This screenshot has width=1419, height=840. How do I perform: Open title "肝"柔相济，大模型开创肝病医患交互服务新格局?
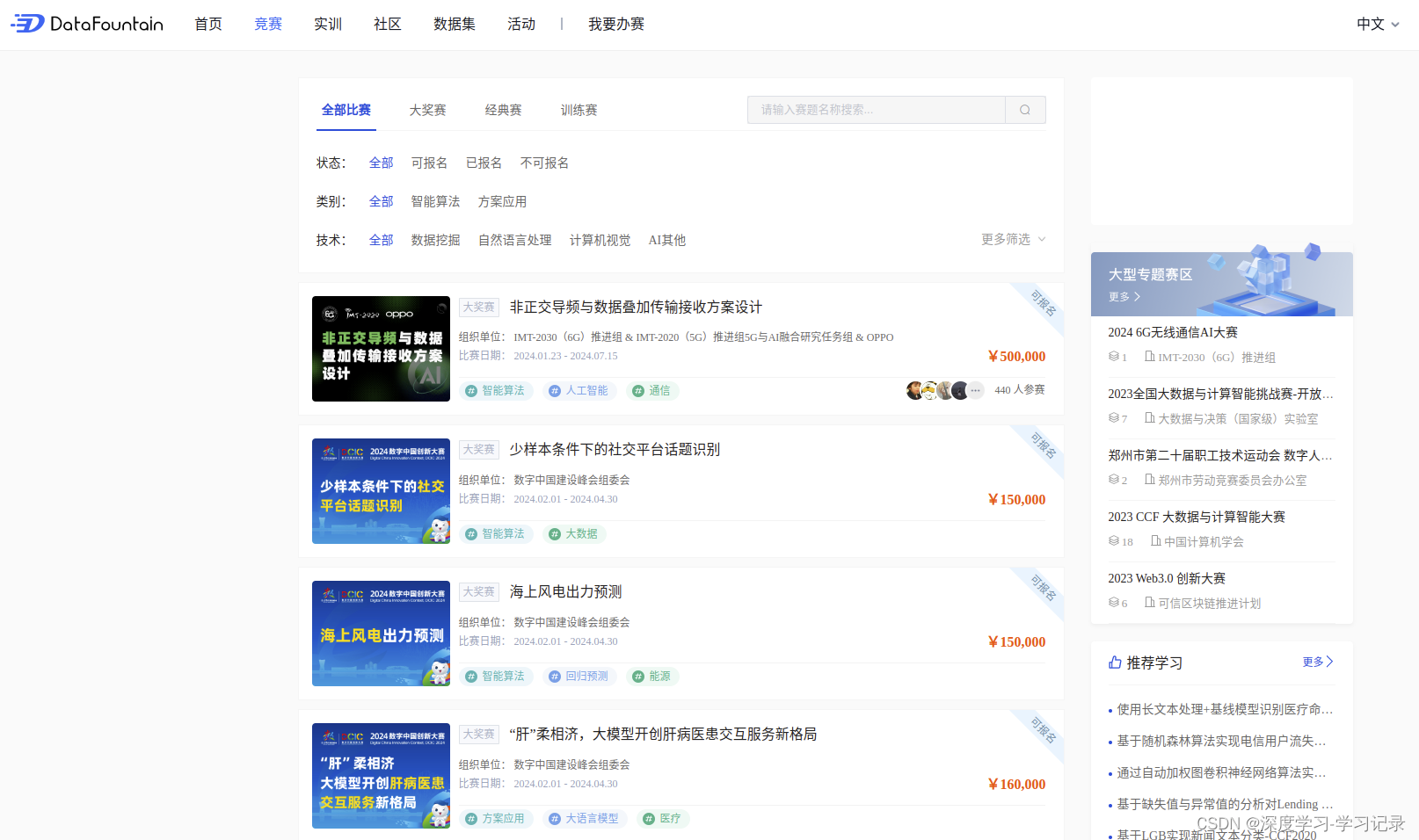tap(663, 734)
